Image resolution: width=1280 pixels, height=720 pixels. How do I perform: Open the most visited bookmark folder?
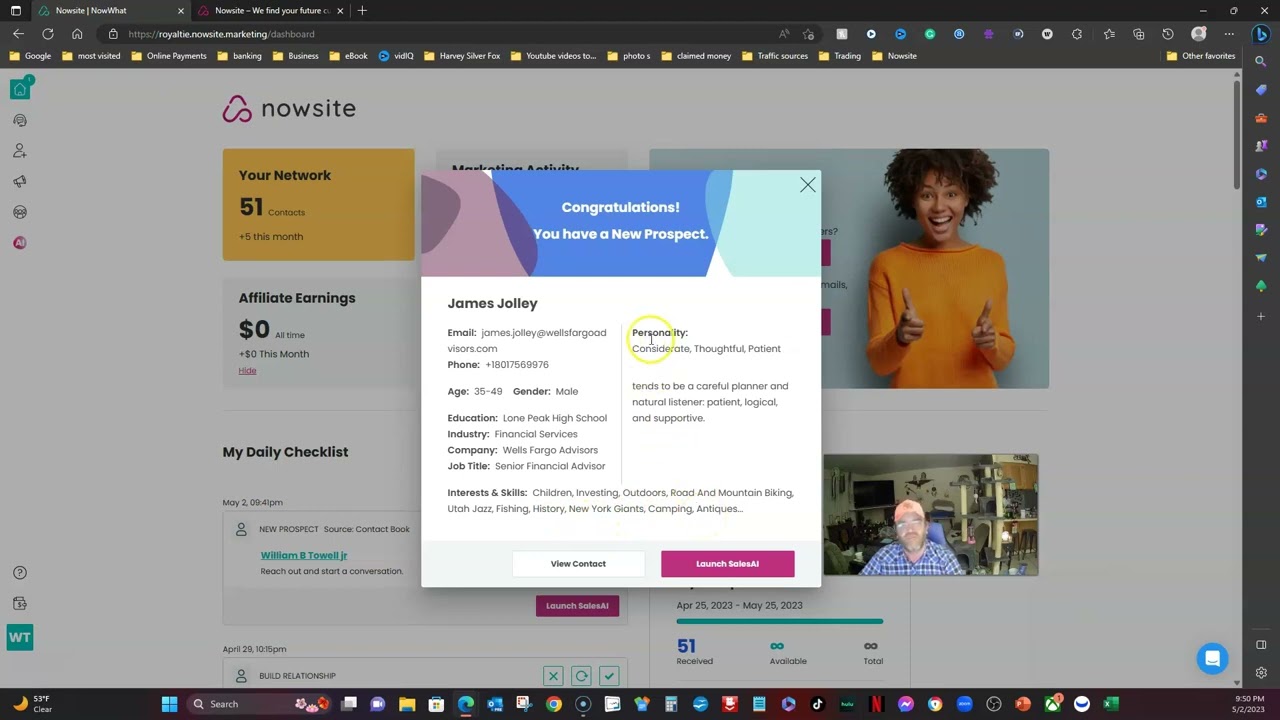(91, 56)
